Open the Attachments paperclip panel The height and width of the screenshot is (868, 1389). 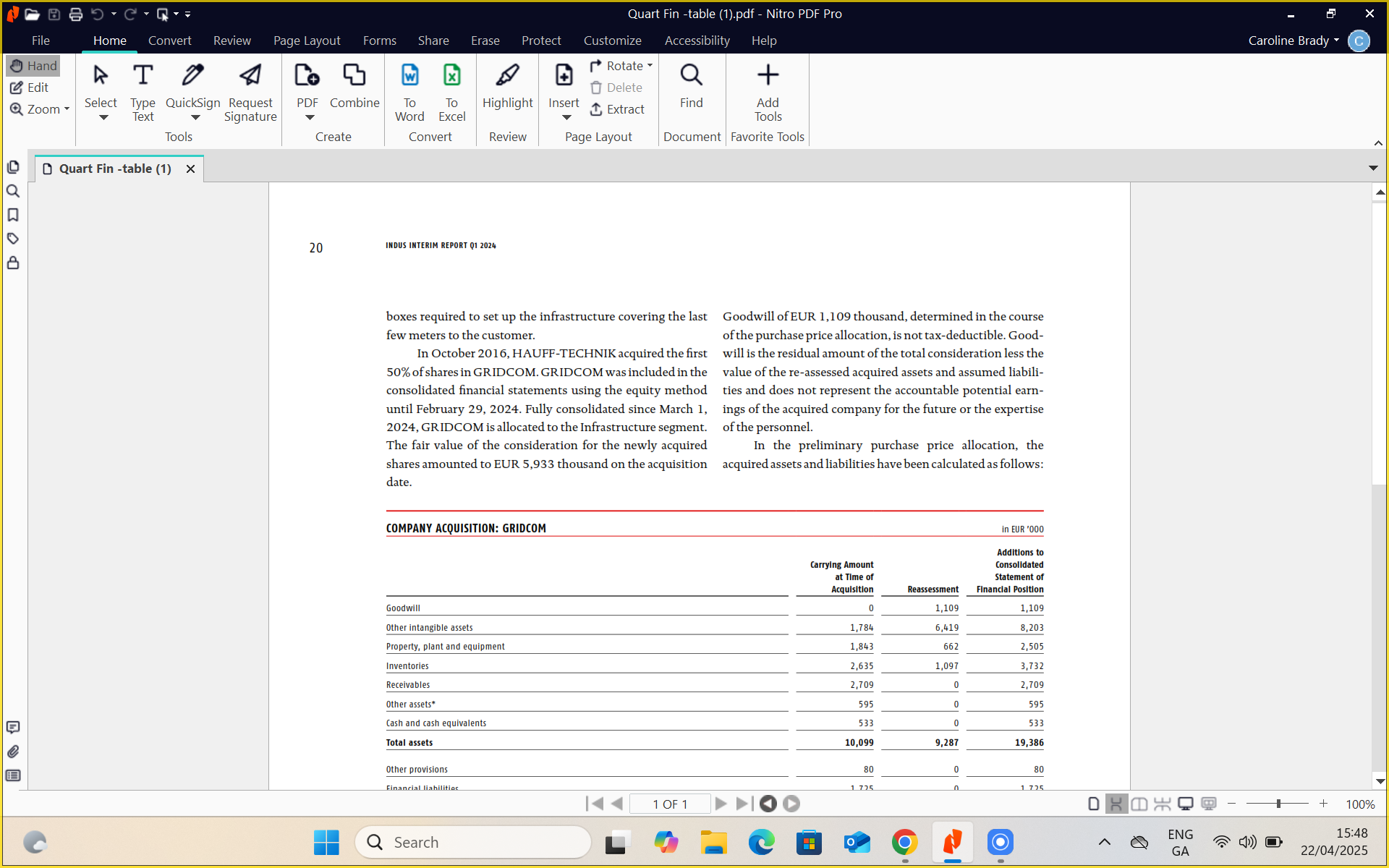click(x=13, y=752)
